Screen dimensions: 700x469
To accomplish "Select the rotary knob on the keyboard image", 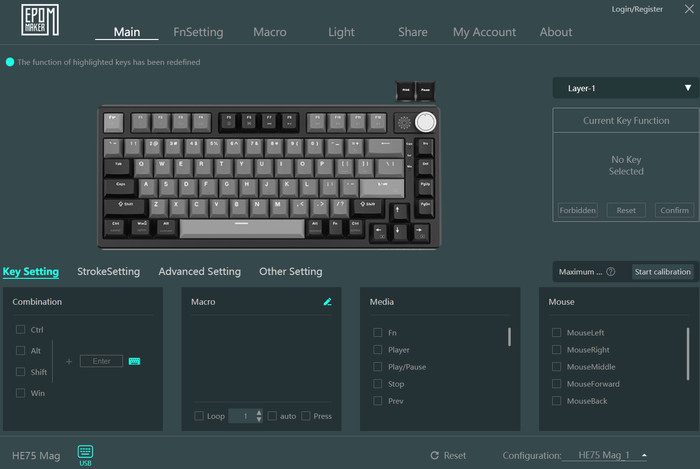I will [x=425, y=122].
